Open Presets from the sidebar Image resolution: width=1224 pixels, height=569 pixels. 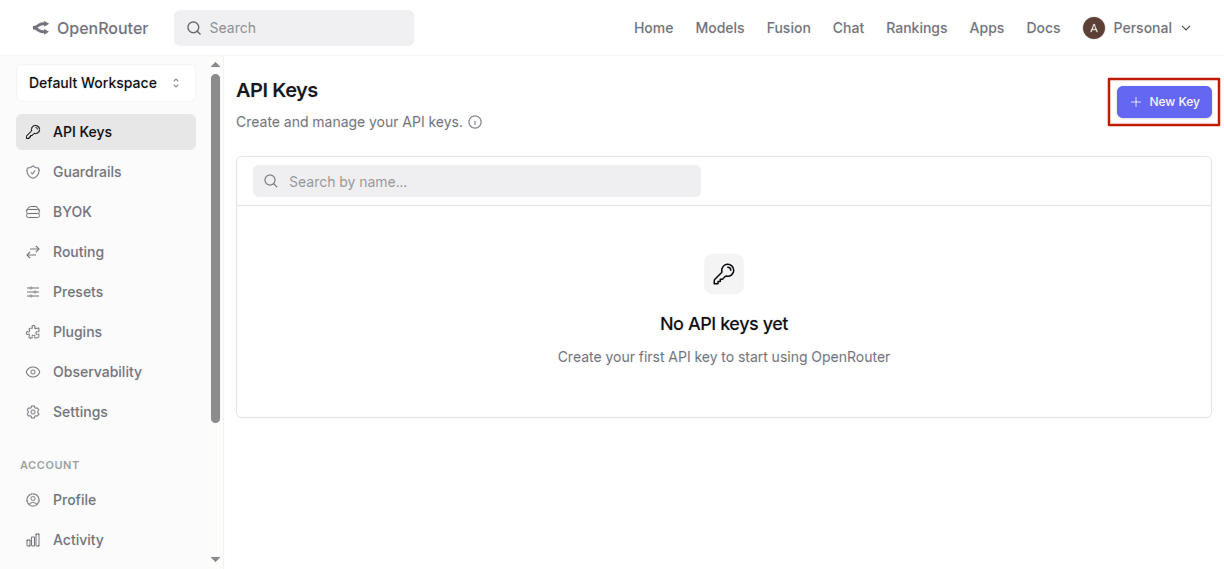[106, 292]
